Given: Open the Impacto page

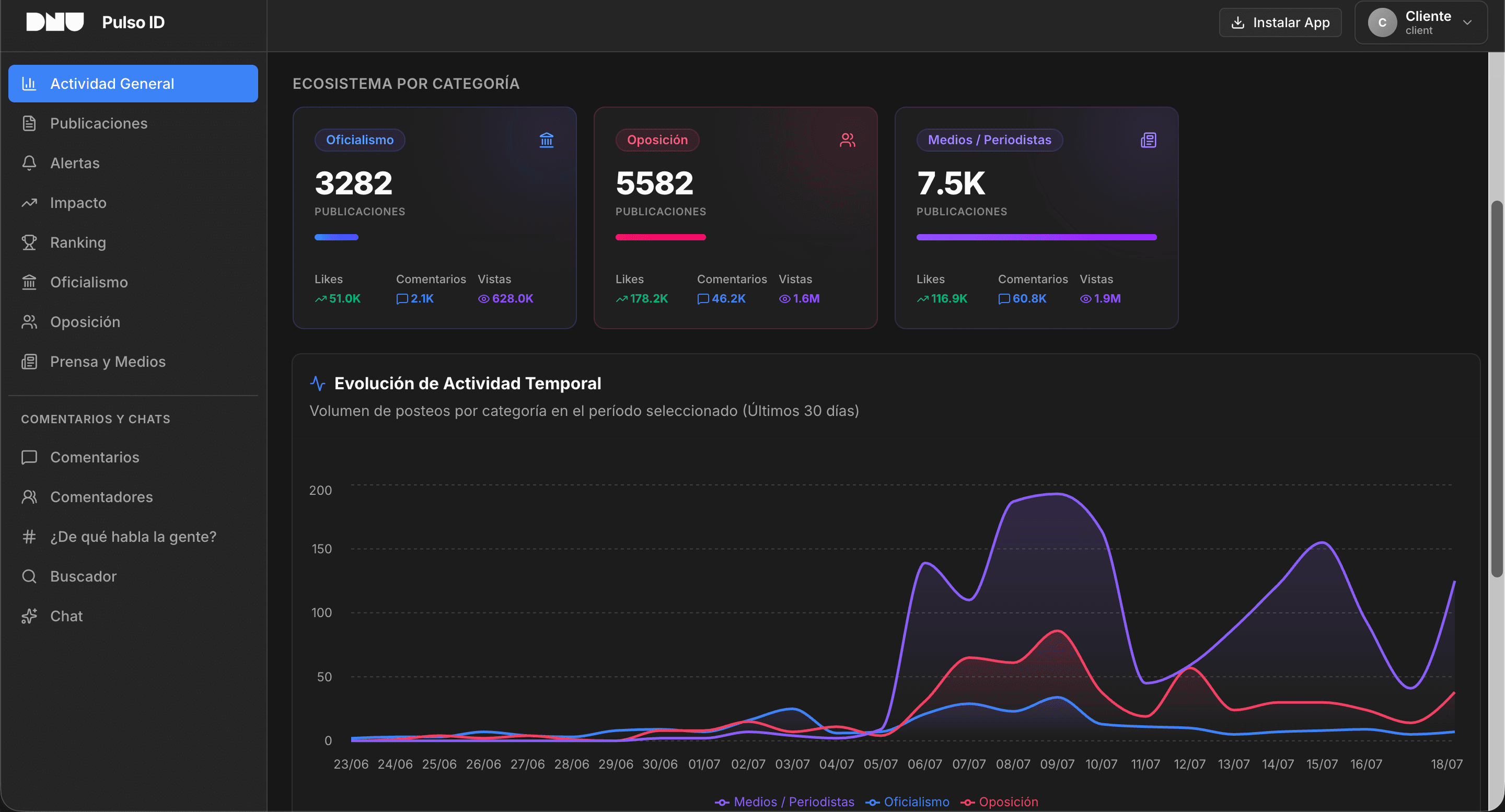Looking at the screenshot, I should click(x=133, y=203).
